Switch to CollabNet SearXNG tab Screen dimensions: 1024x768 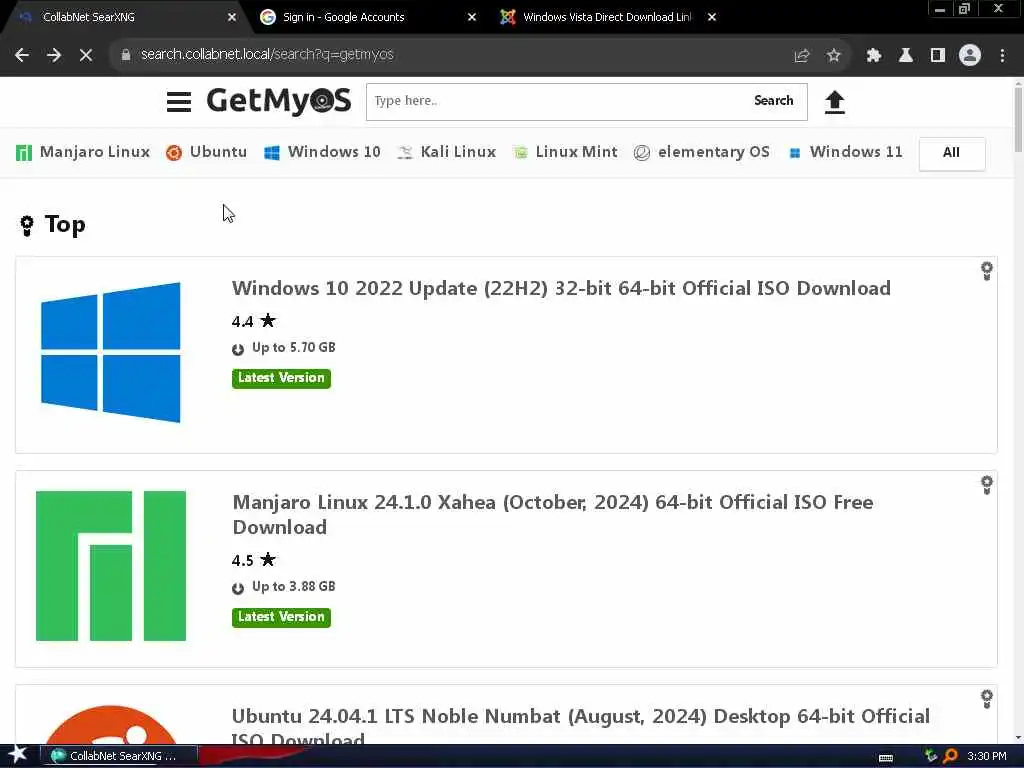[x=125, y=17]
